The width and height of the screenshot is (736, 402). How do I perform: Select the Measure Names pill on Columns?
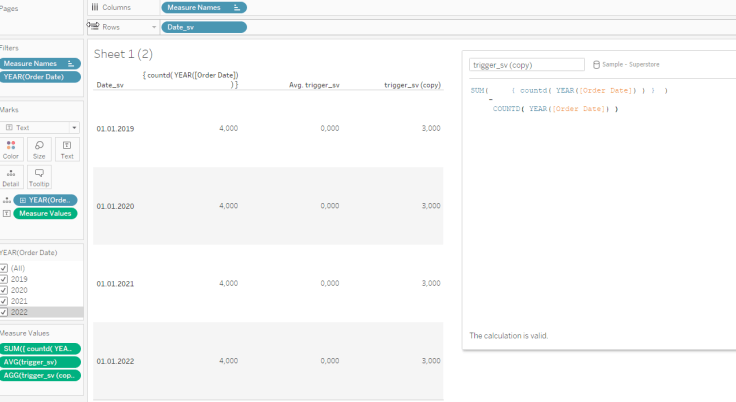click(204, 8)
